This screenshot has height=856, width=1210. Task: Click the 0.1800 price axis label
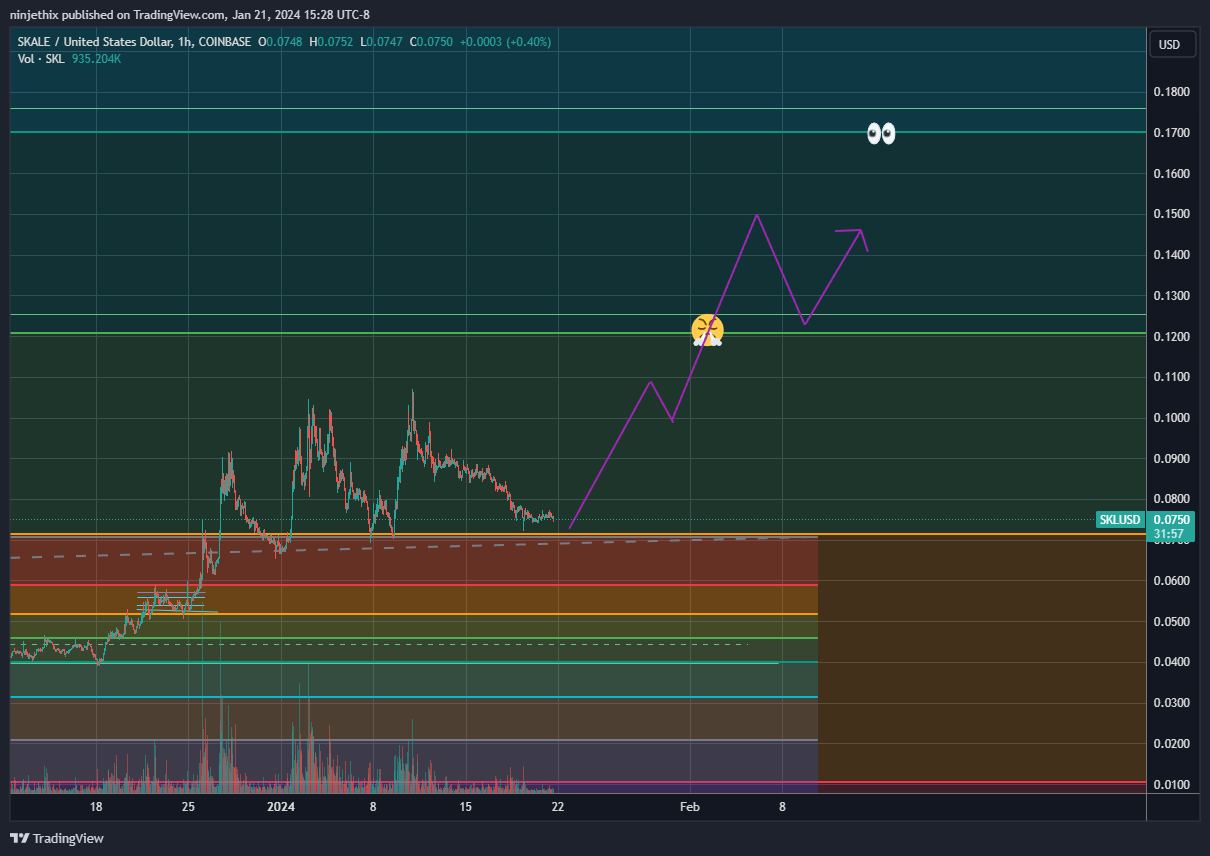pyautogui.click(x=1171, y=92)
